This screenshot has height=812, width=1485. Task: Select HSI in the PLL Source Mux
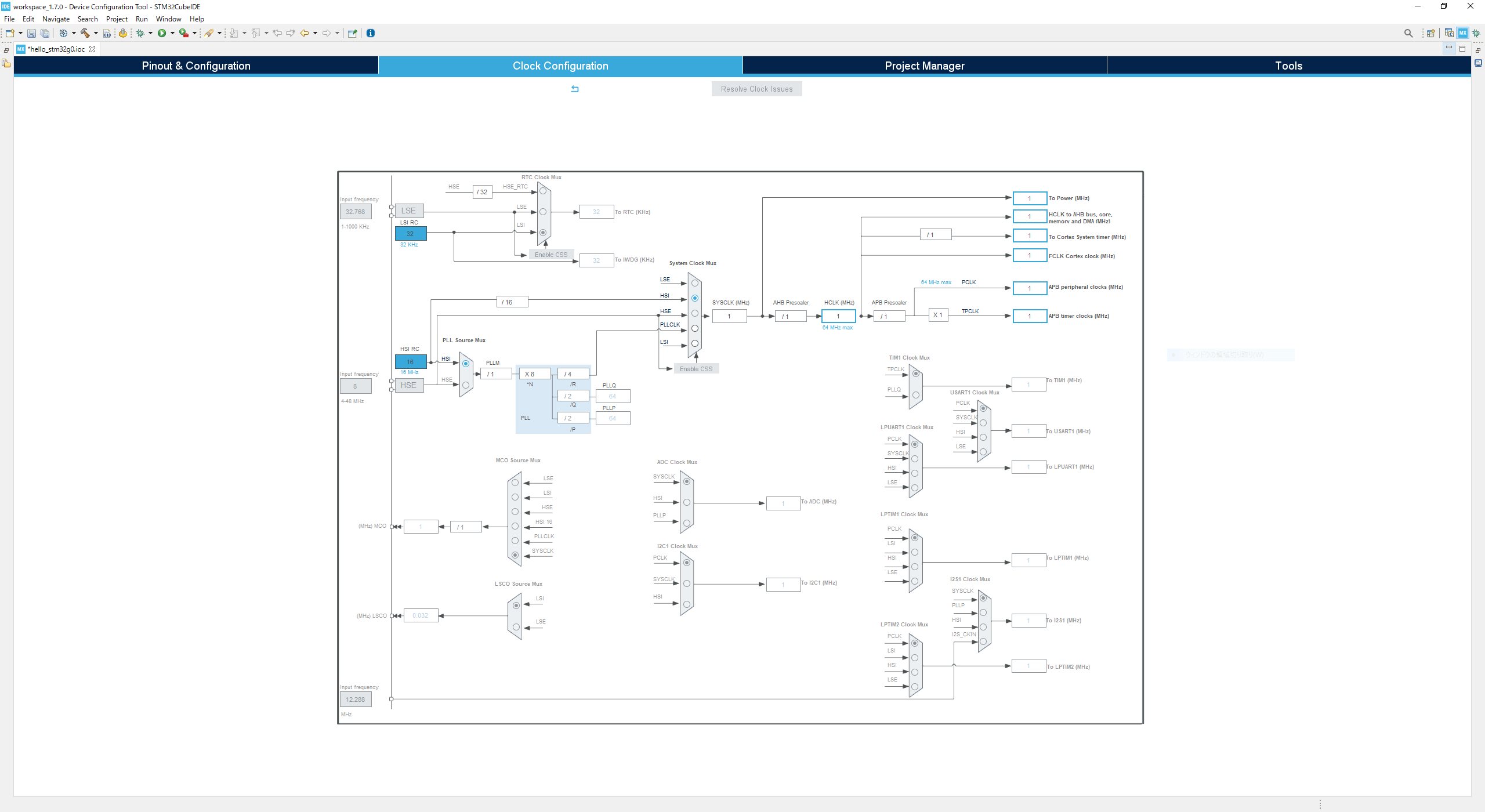[x=465, y=364]
